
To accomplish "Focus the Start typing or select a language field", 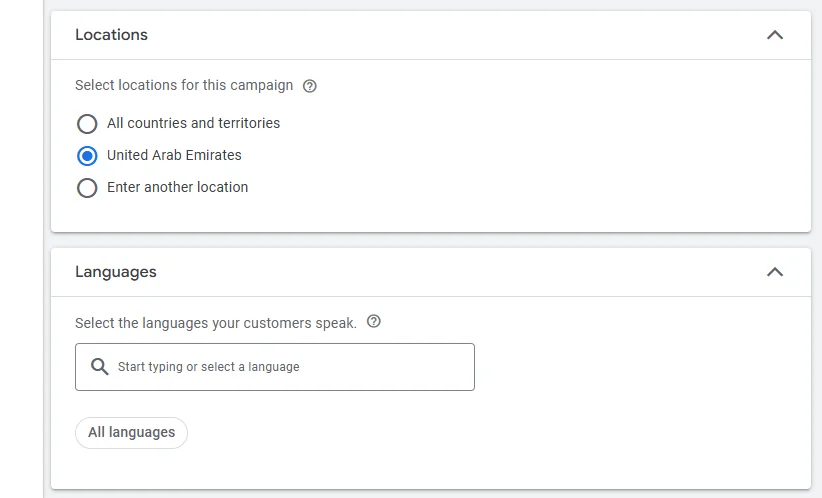I will pyautogui.click(x=290, y=367).
